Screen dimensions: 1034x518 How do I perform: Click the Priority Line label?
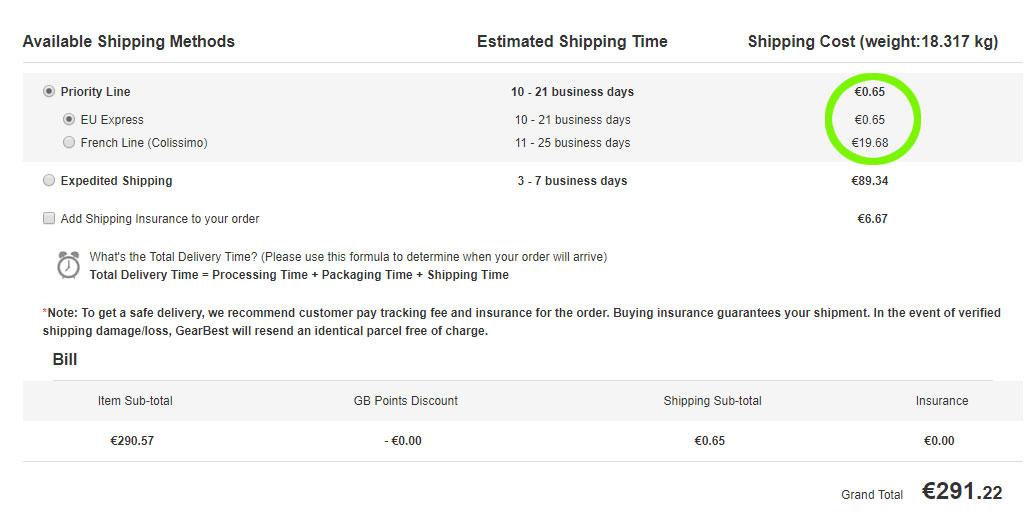[96, 92]
